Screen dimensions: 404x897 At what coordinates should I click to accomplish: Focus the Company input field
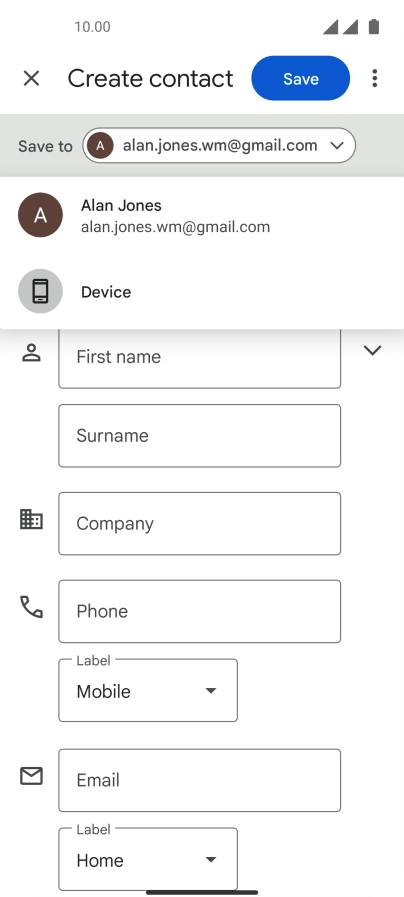(x=200, y=523)
